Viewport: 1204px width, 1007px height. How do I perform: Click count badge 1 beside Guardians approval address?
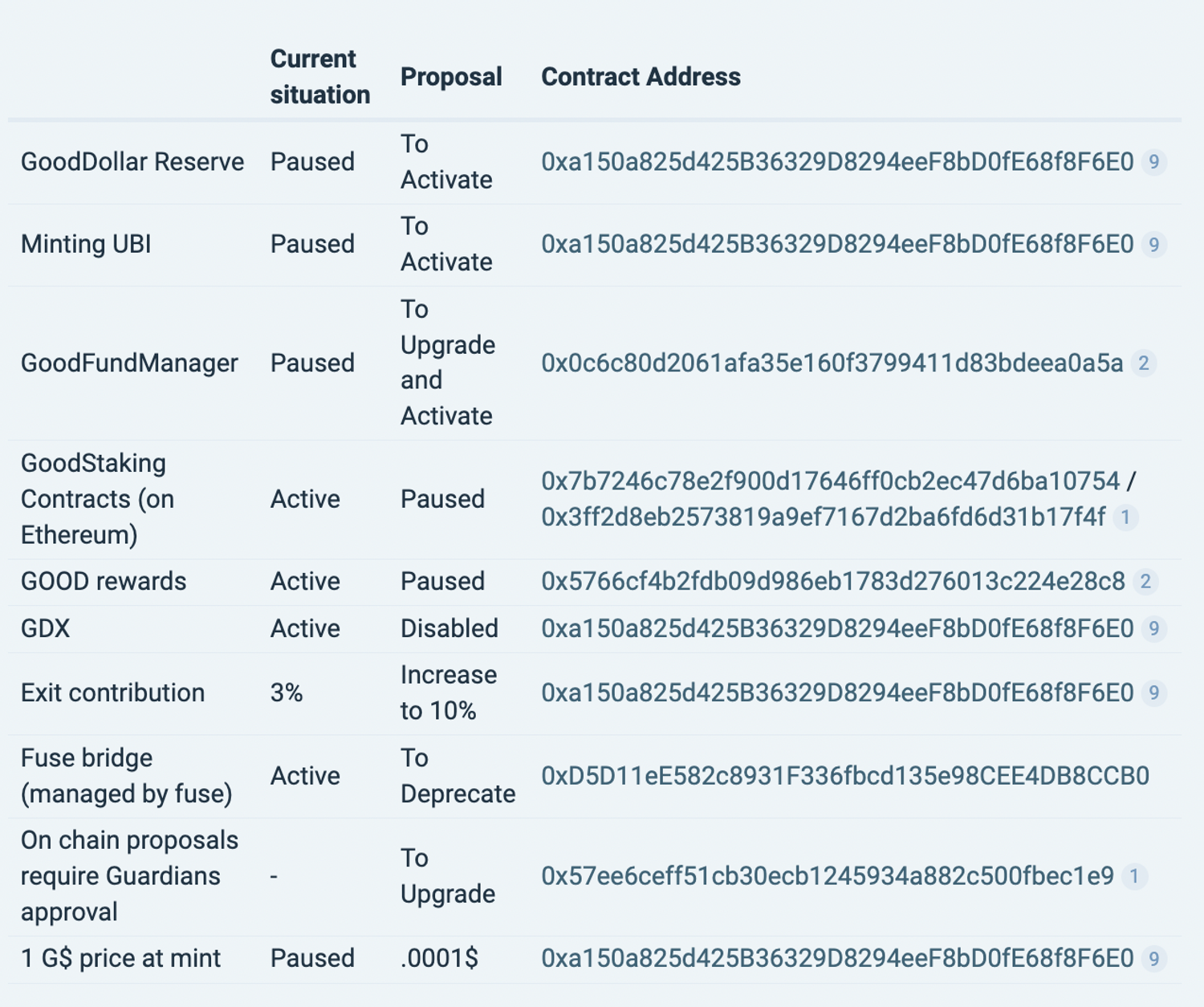[x=1134, y=876]
